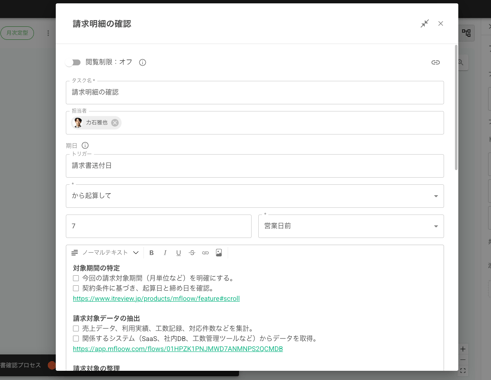
Task: Click the dialog's vertical scrollbar
Action: 456,107
